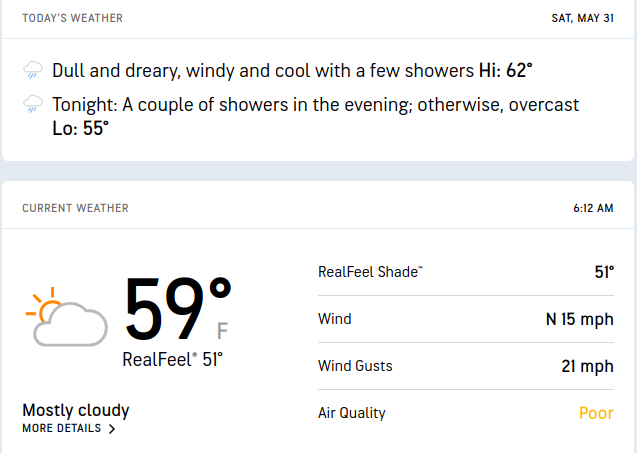Click the Wind row label
Viewport: 637px width, 453px height.
tap(335, 319)
